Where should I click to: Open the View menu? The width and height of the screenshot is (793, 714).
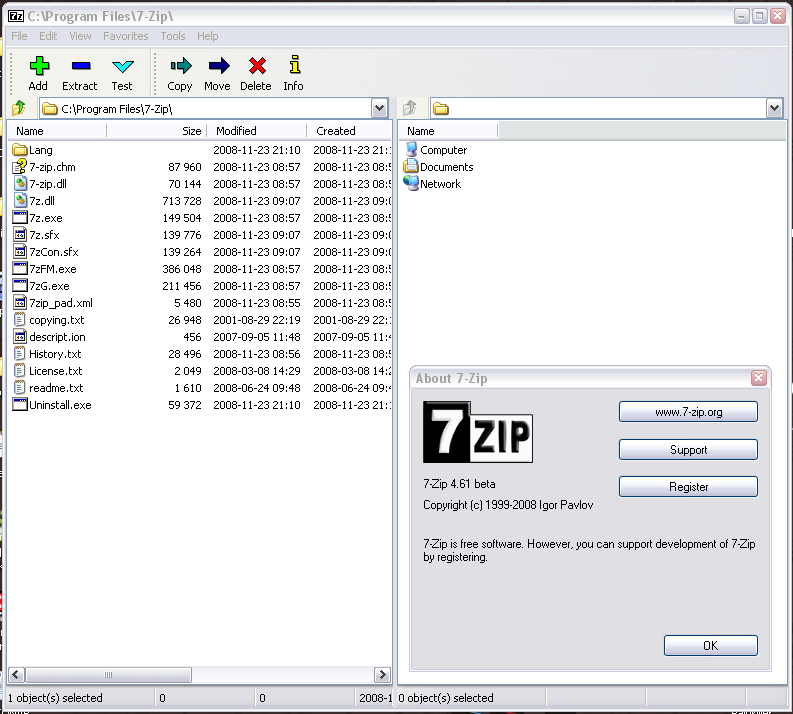point(80,36)
